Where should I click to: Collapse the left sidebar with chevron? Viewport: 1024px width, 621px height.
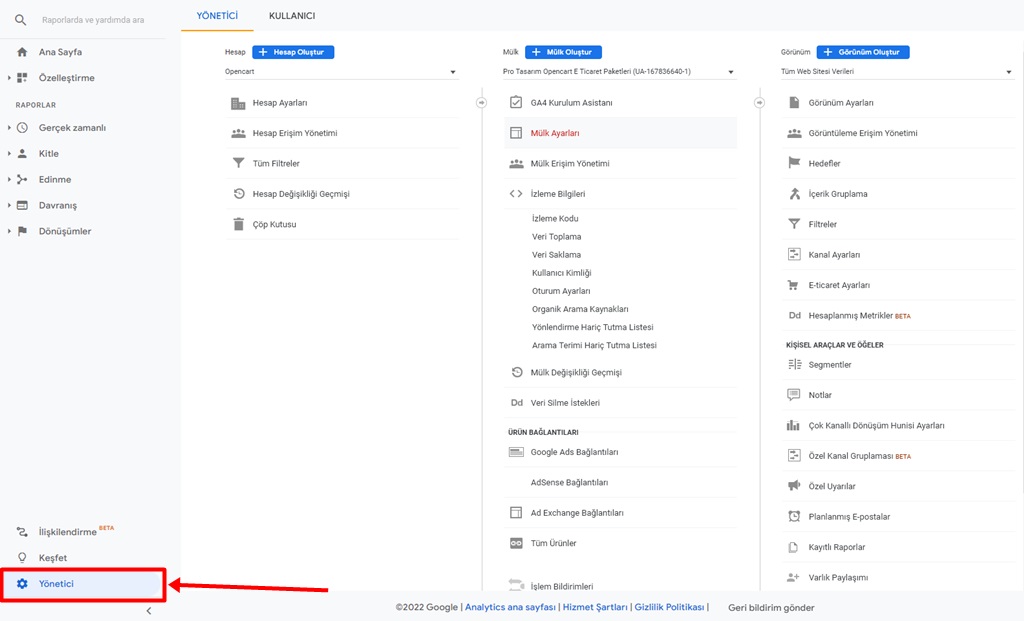(149, 611)
